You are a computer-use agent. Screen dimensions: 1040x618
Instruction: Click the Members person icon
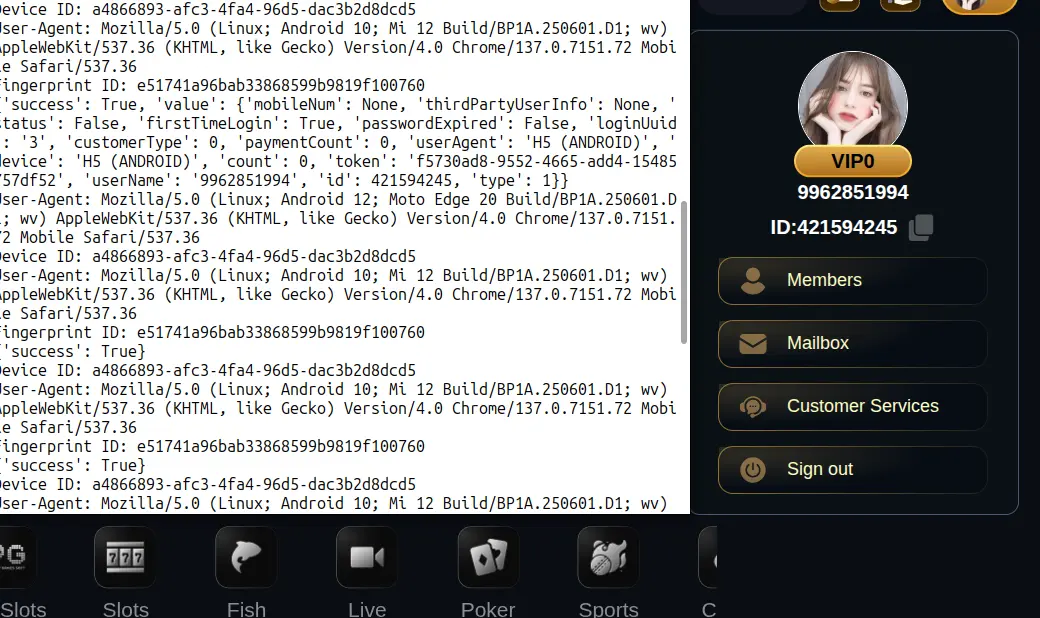pos(753,280)
